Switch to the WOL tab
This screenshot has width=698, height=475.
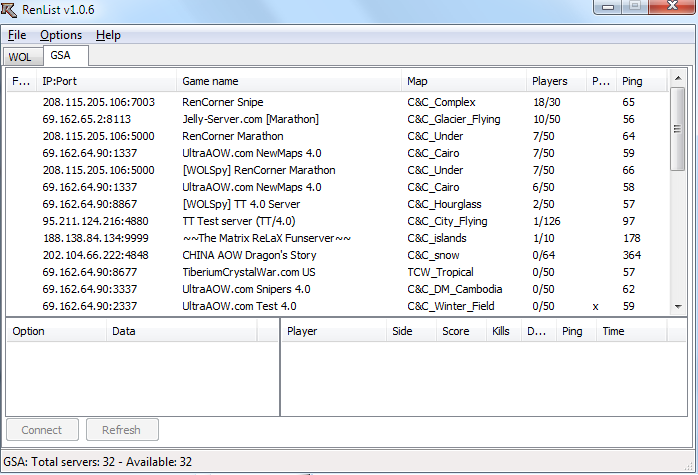[x=20, y=57]
